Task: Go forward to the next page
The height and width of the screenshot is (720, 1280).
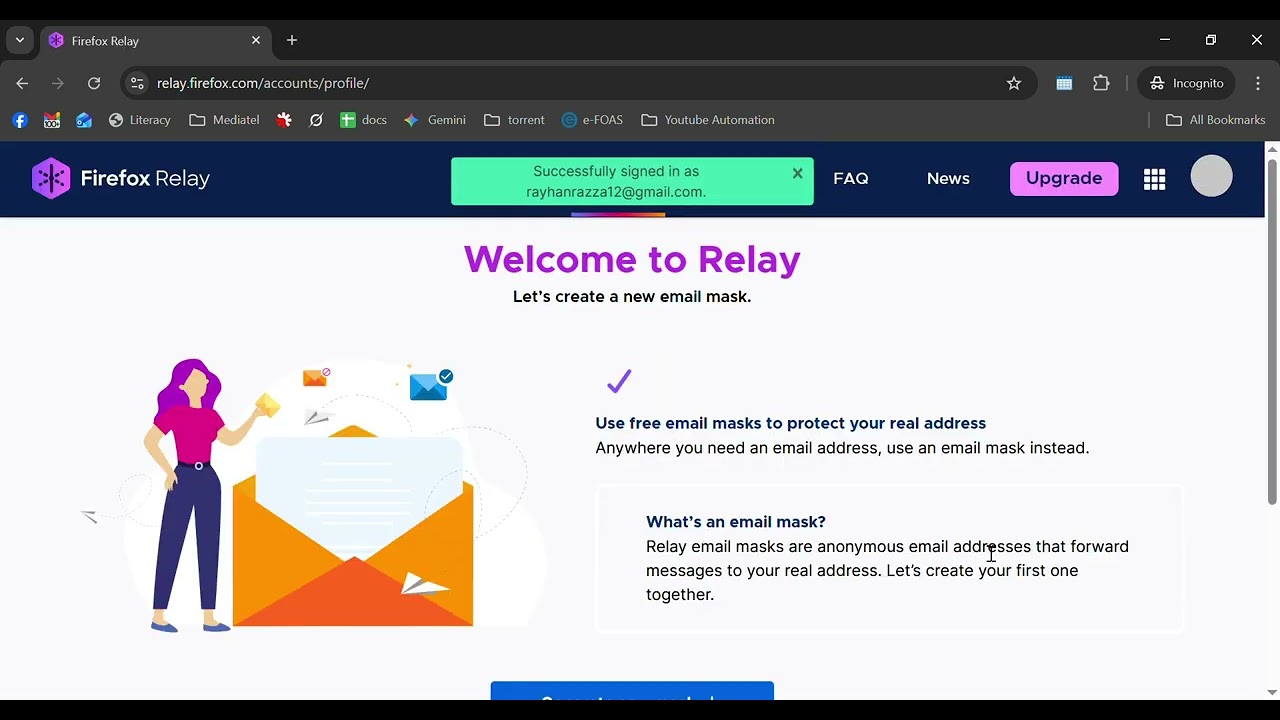Action: point(58,83)
